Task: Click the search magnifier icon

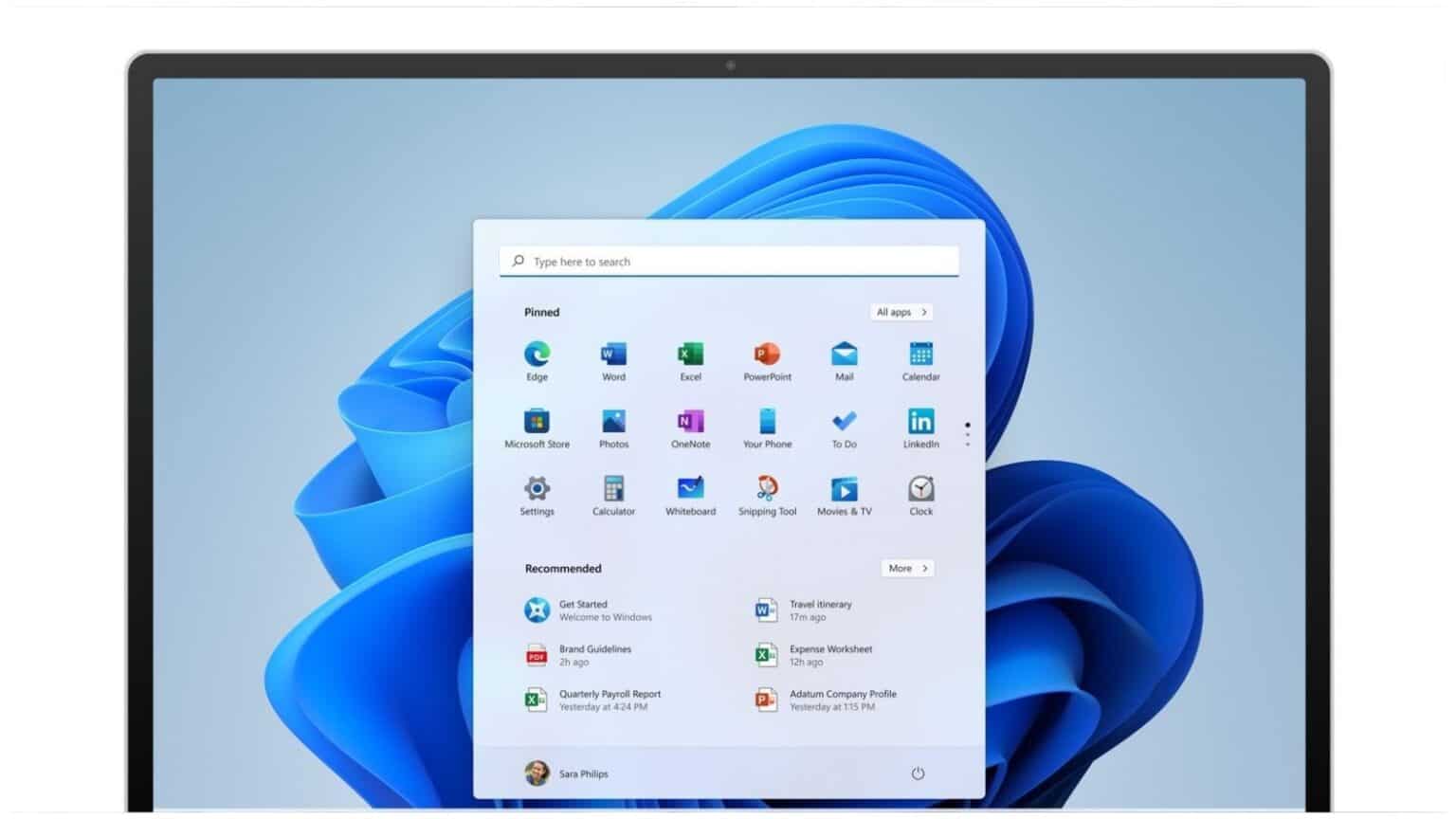Action: pos(518,261)
